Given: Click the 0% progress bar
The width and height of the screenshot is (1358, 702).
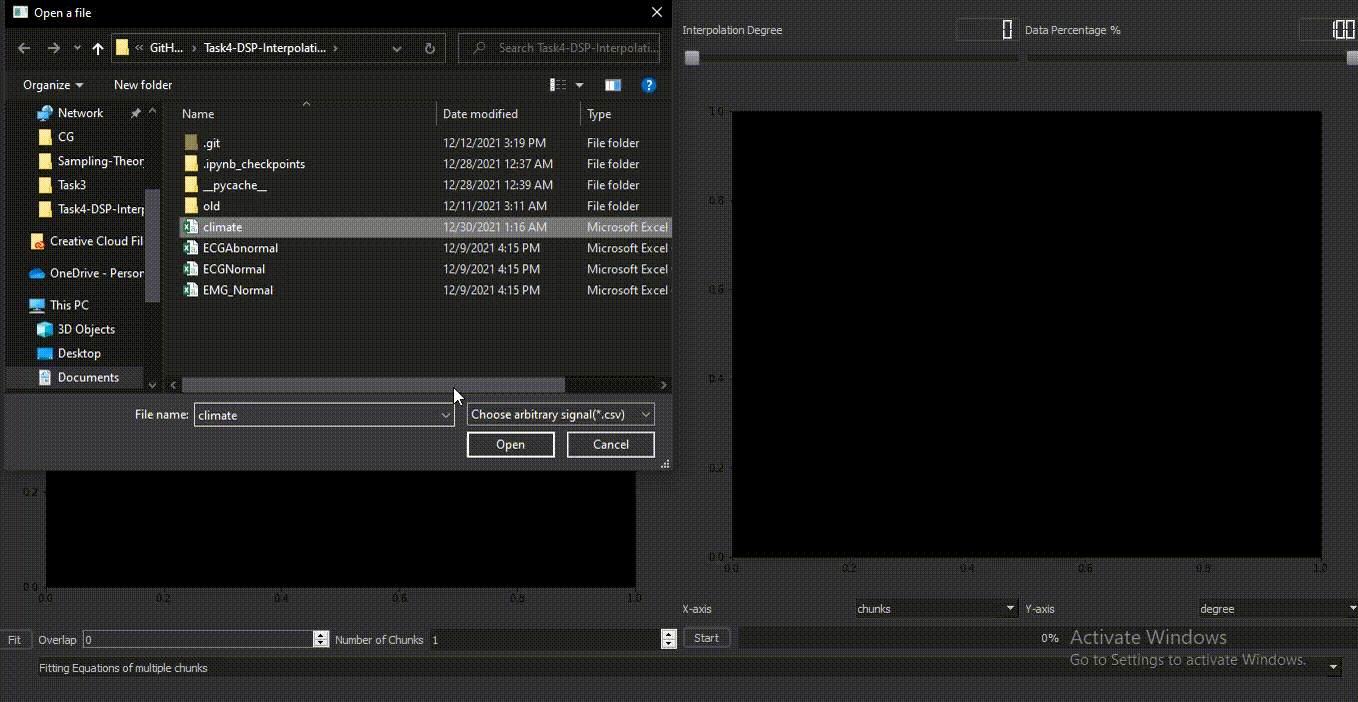Looking at the screenshot, I should pos(900,638).
